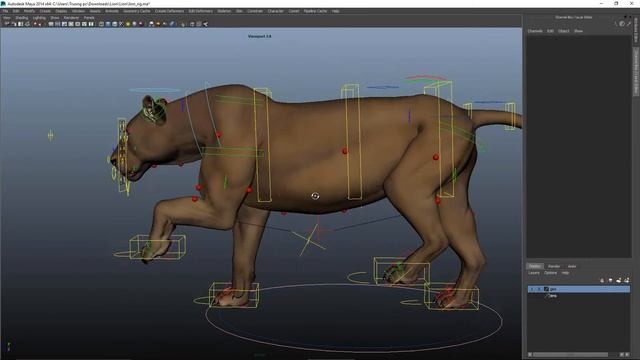Image resolution: width=640 pixels, height=360 pixels.
Task: Open the viewport Show menu
Action: (x=55, y=18)
